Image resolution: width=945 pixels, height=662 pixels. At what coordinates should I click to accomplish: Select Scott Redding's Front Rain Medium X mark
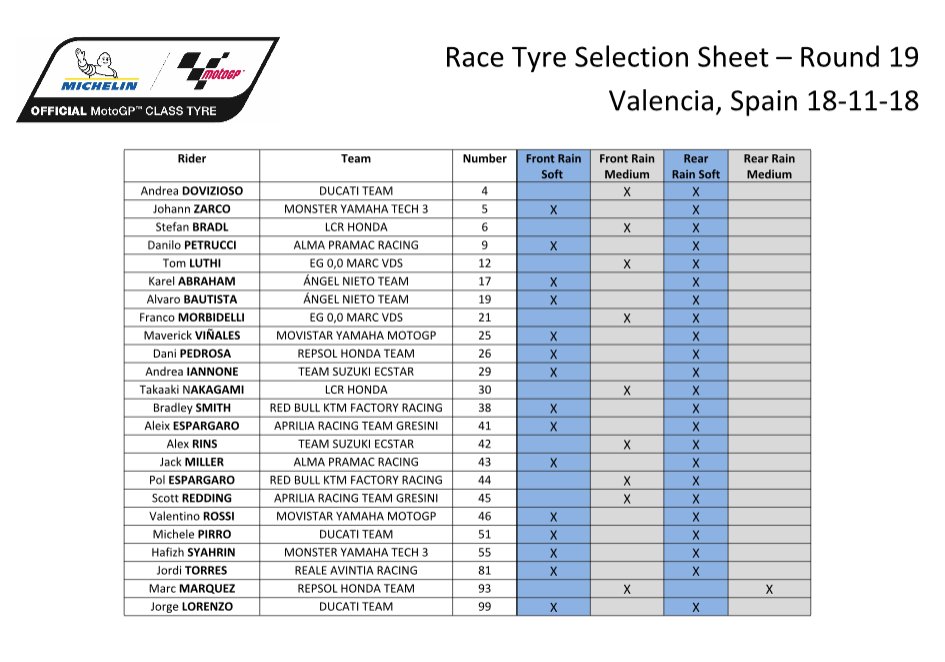coord(627,498)
